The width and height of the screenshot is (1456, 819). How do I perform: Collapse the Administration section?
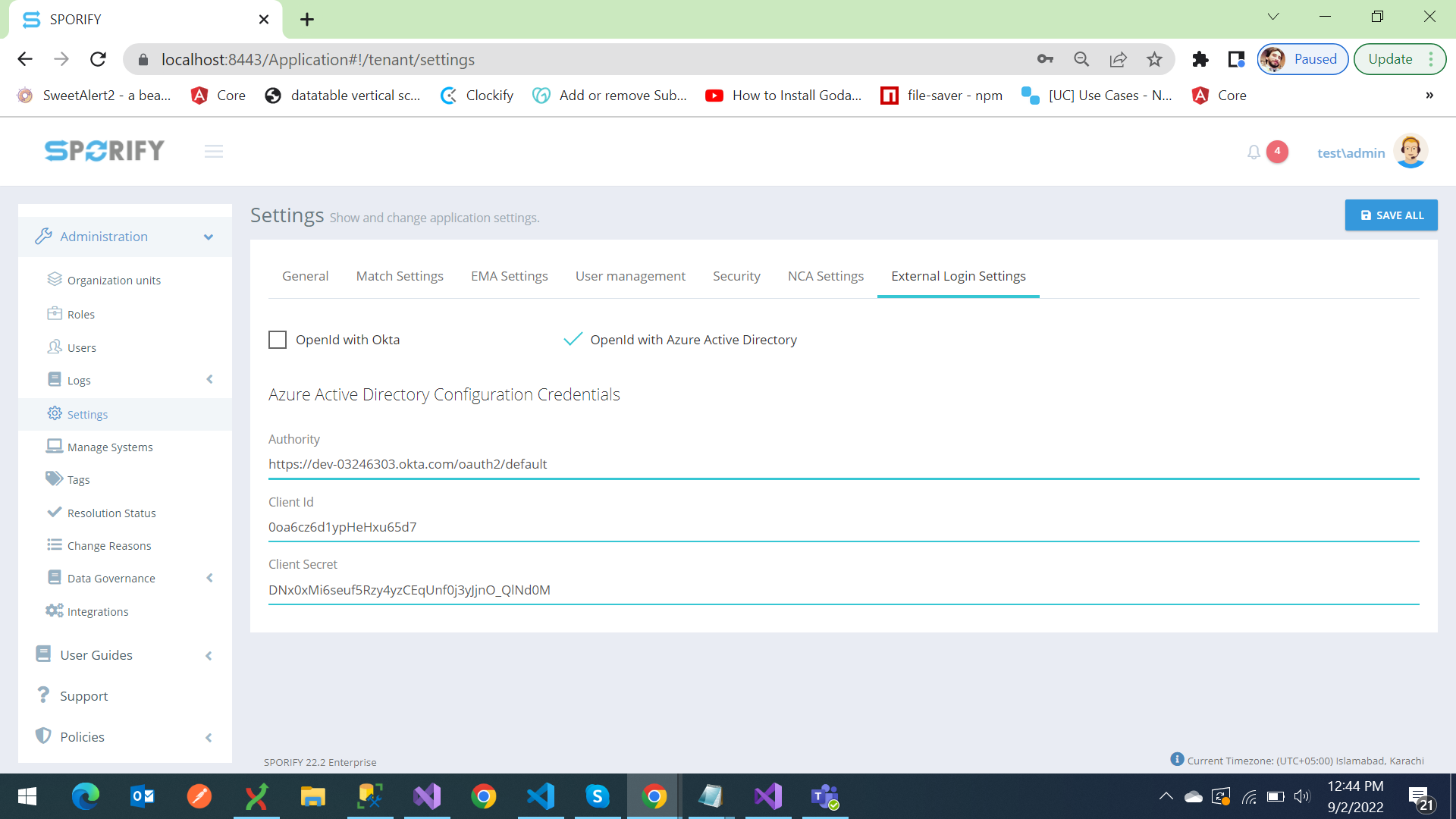pyautogui.click(x=208, y=237)
